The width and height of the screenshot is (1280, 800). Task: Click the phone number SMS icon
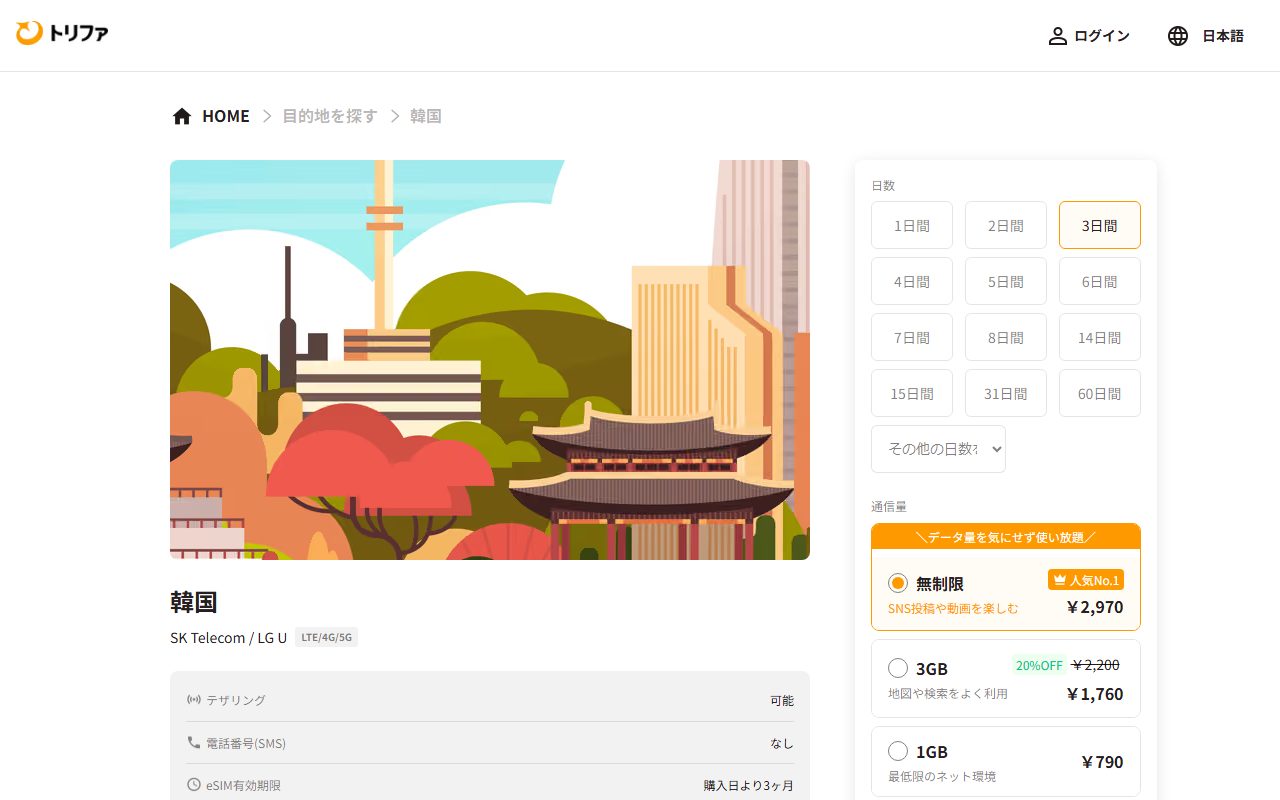pos(194,743)
